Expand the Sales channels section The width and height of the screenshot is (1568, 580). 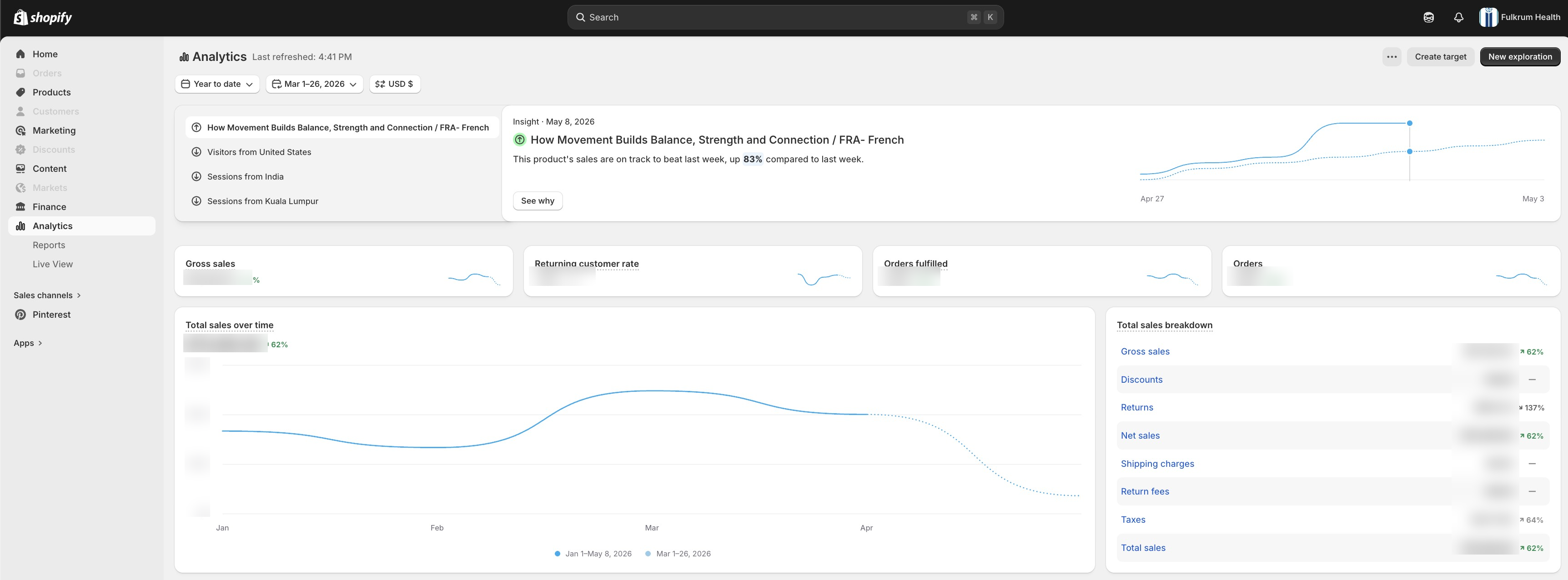pos(47,295)
